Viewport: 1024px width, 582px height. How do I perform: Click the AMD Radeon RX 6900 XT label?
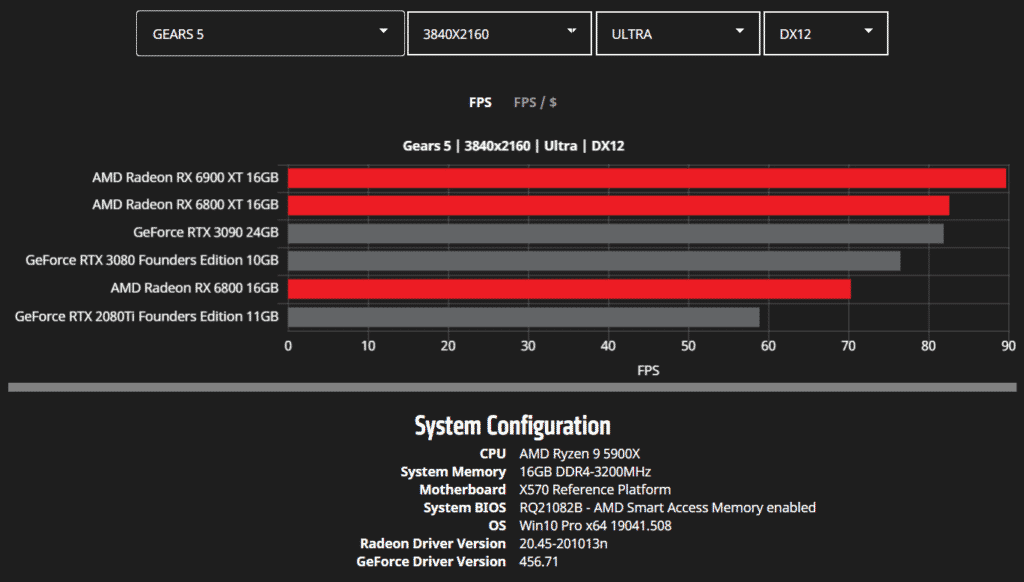point(185,178)
